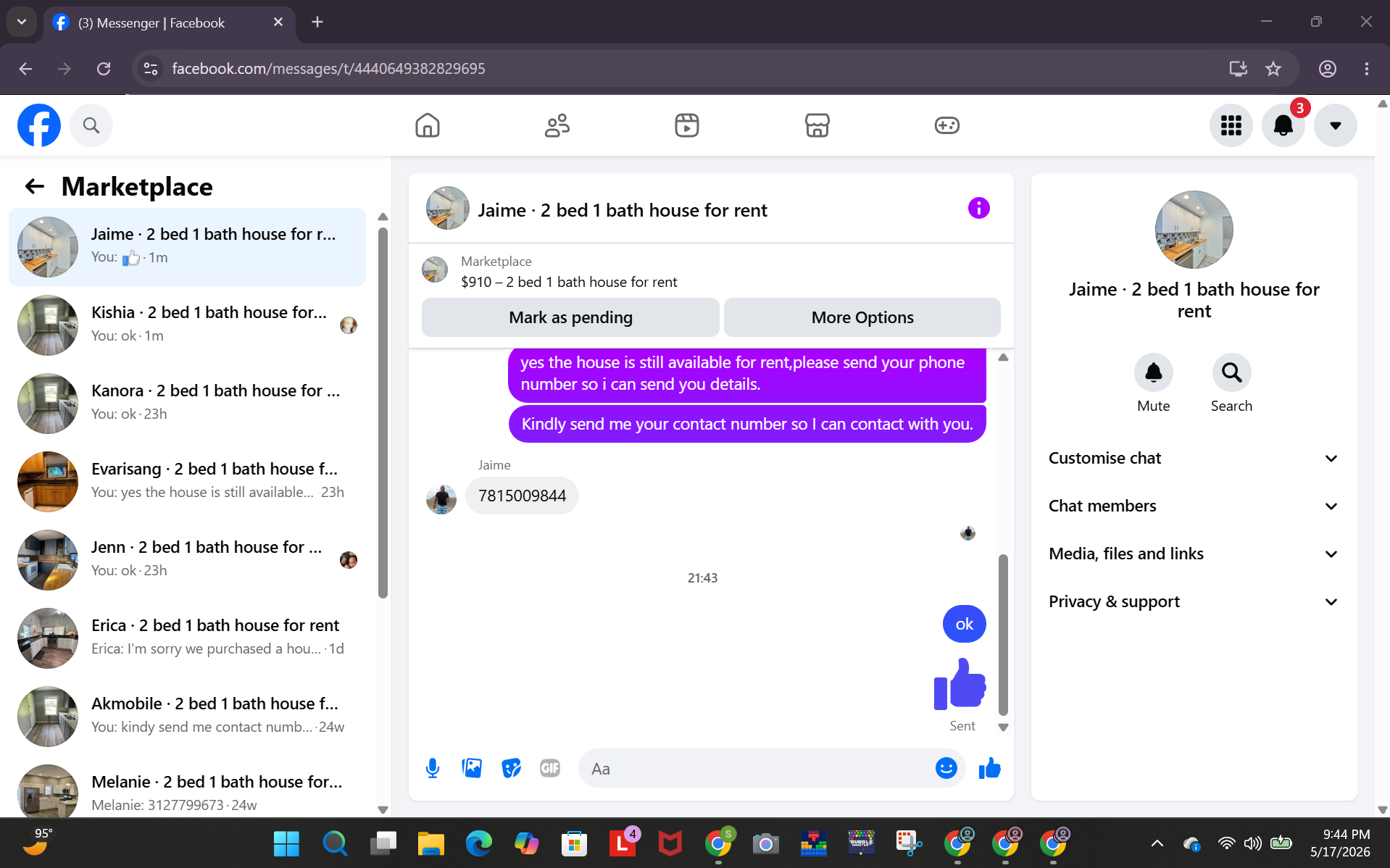Open More Options for the listing
Screen dimensions: 1390x868
[x=862, y=317]
